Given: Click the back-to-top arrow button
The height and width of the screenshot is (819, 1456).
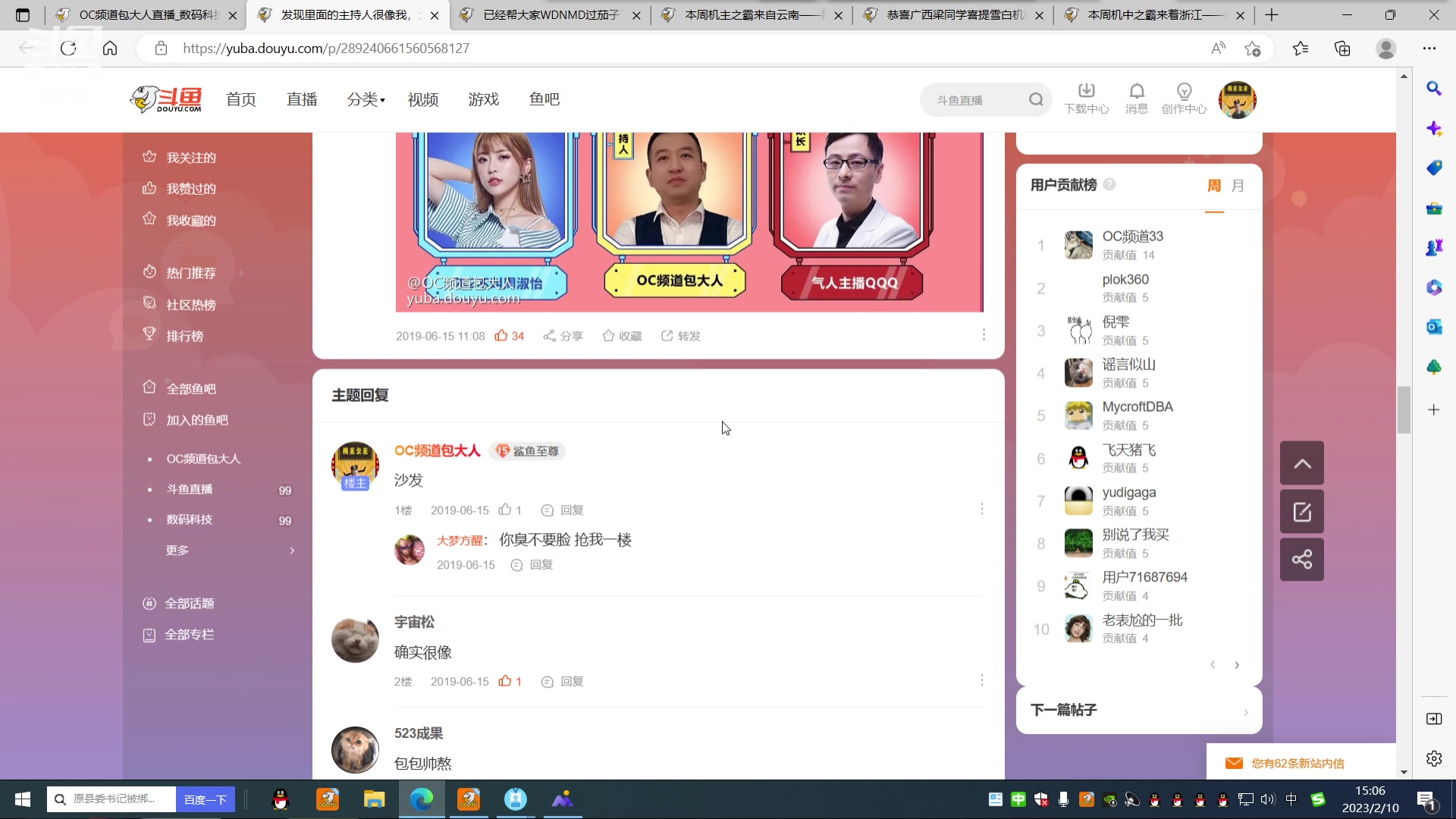Looking at the screenshot, I should point(1302,463).
